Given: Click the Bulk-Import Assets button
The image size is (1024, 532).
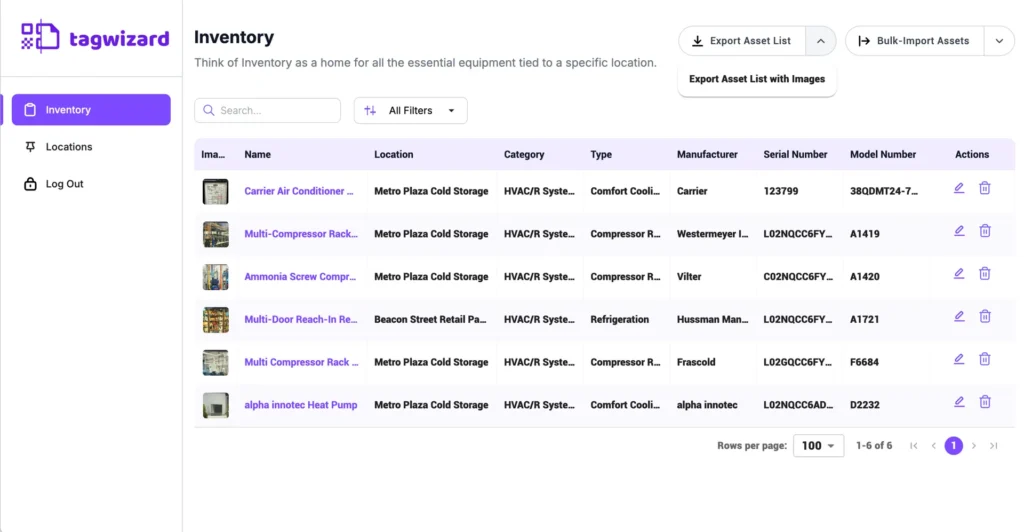Looking at the screenshot, I should 915,41.
